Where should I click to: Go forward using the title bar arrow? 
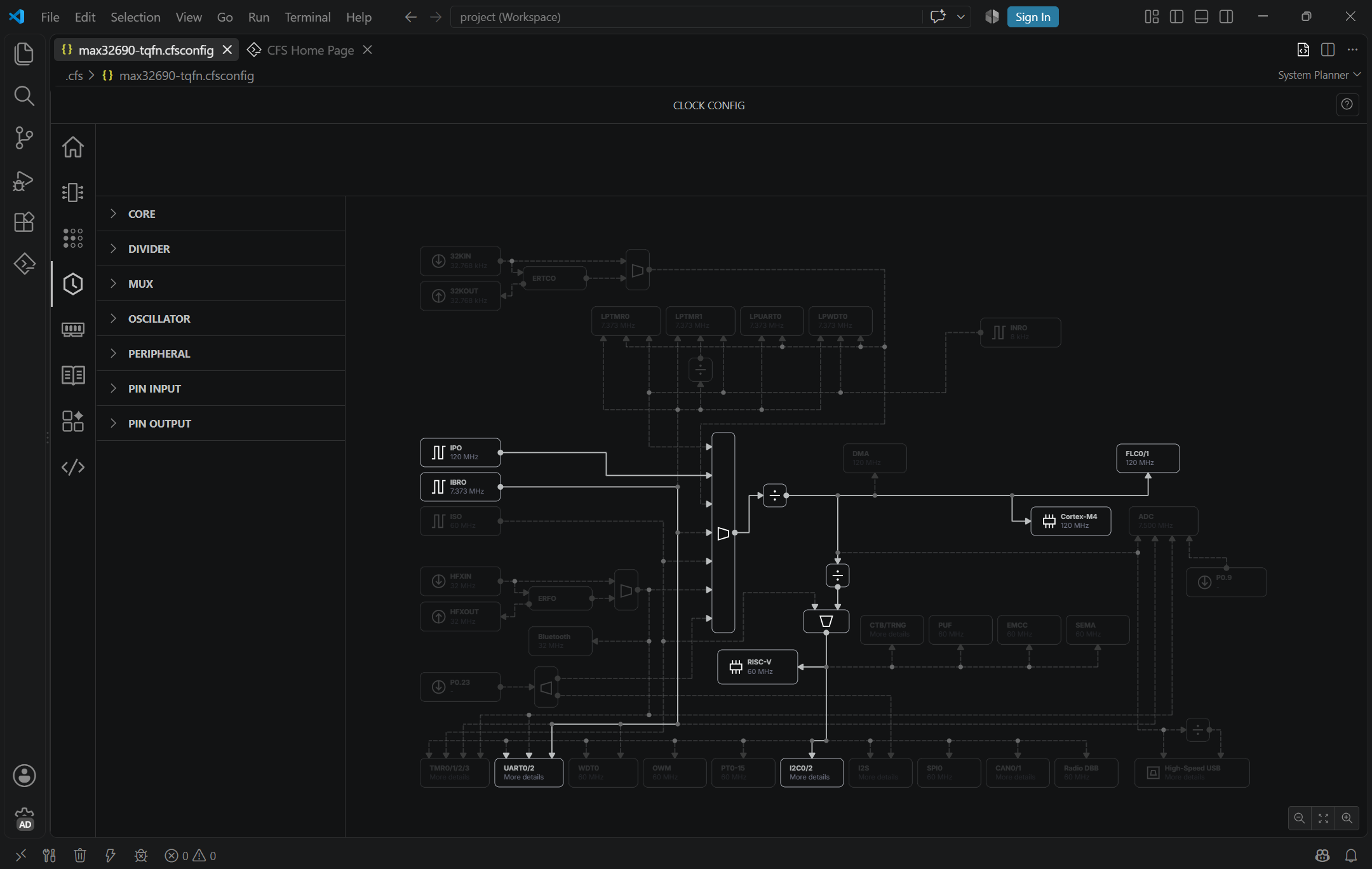tap(436, 17)
